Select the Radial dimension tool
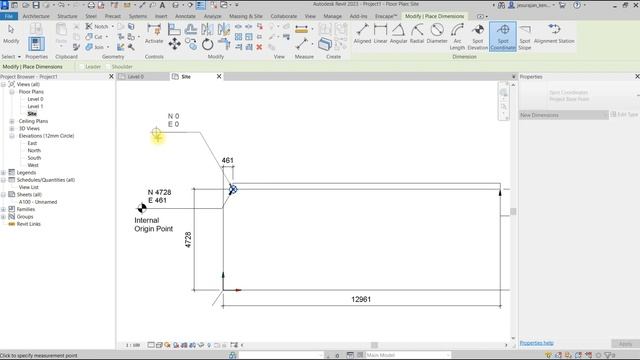The image size is (640, 360). click(417, 33)
